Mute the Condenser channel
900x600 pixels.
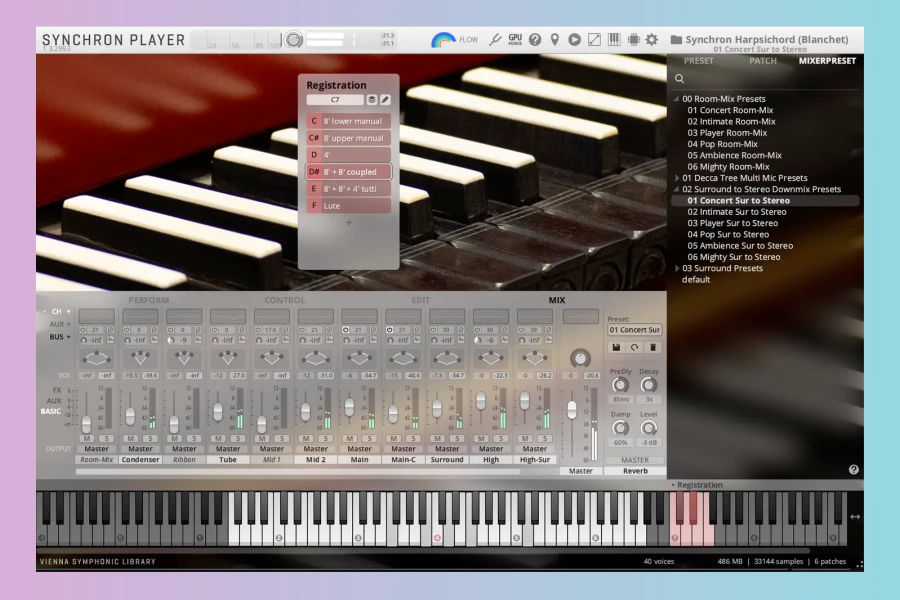click(x=132, y=438)
